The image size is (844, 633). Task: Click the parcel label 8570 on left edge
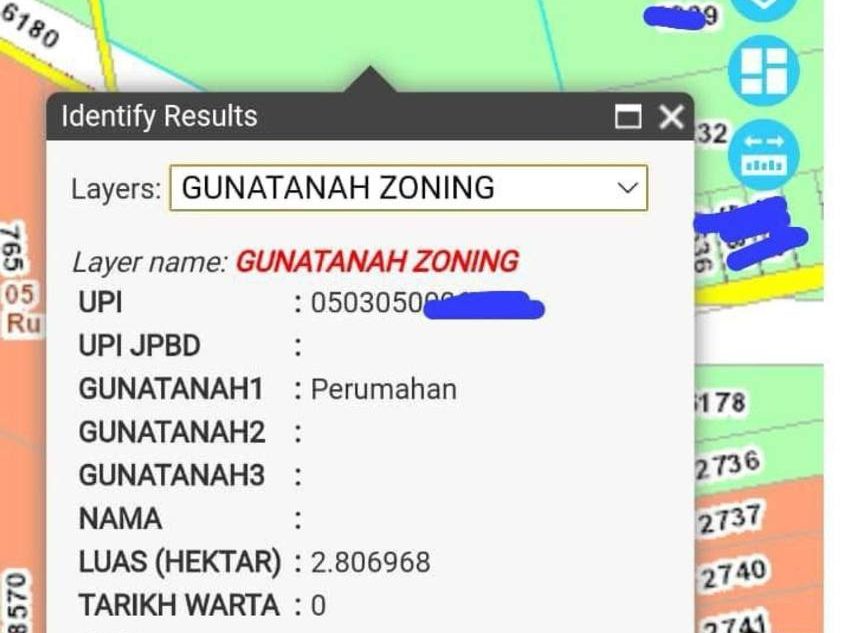click(x=17, y=603)
